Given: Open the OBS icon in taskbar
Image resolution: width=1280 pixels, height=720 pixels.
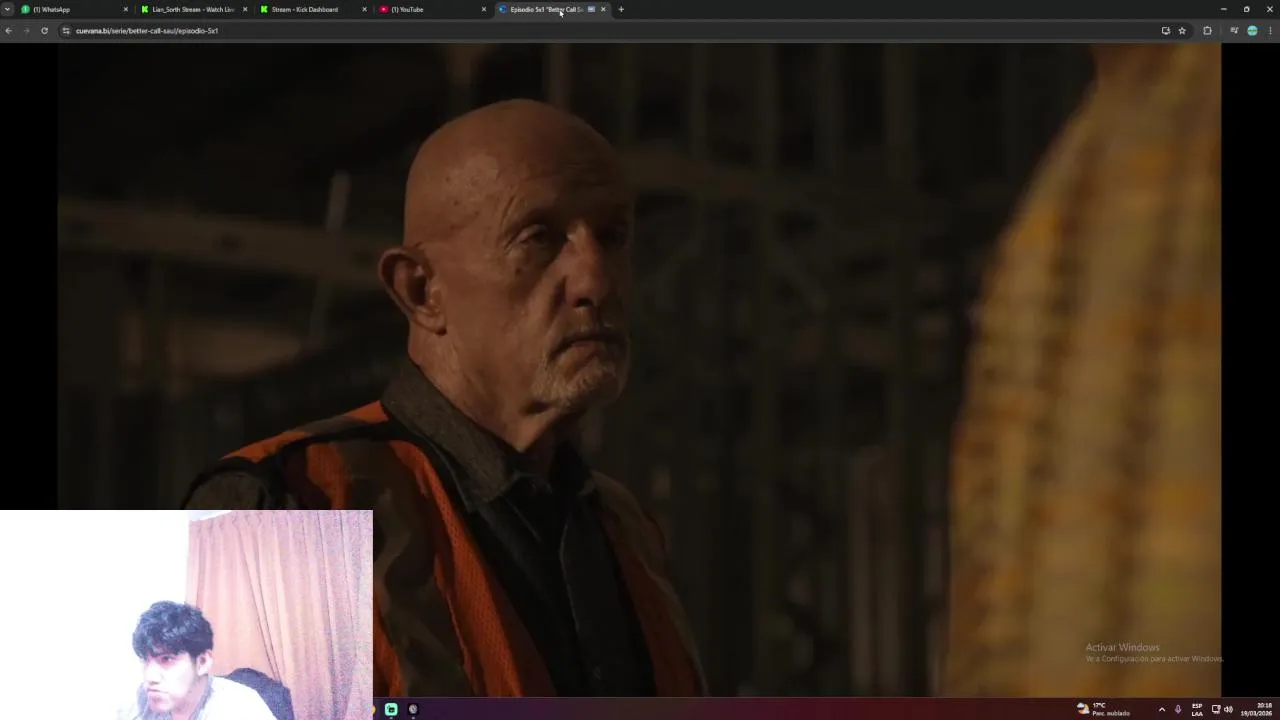Looking at the screenshot, I should click(x=412, y=709).
